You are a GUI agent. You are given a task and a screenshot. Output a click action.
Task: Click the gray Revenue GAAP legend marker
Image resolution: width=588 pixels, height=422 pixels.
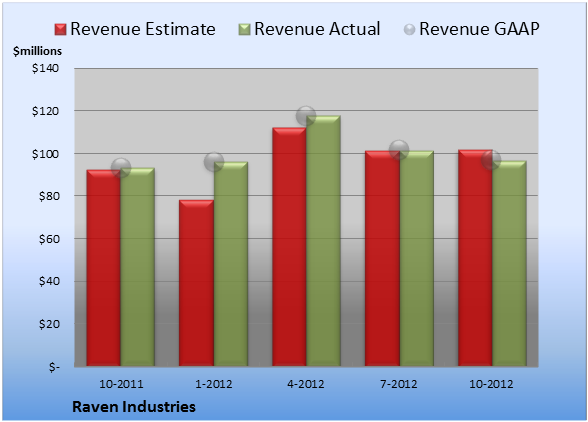[x=410, y=30]
